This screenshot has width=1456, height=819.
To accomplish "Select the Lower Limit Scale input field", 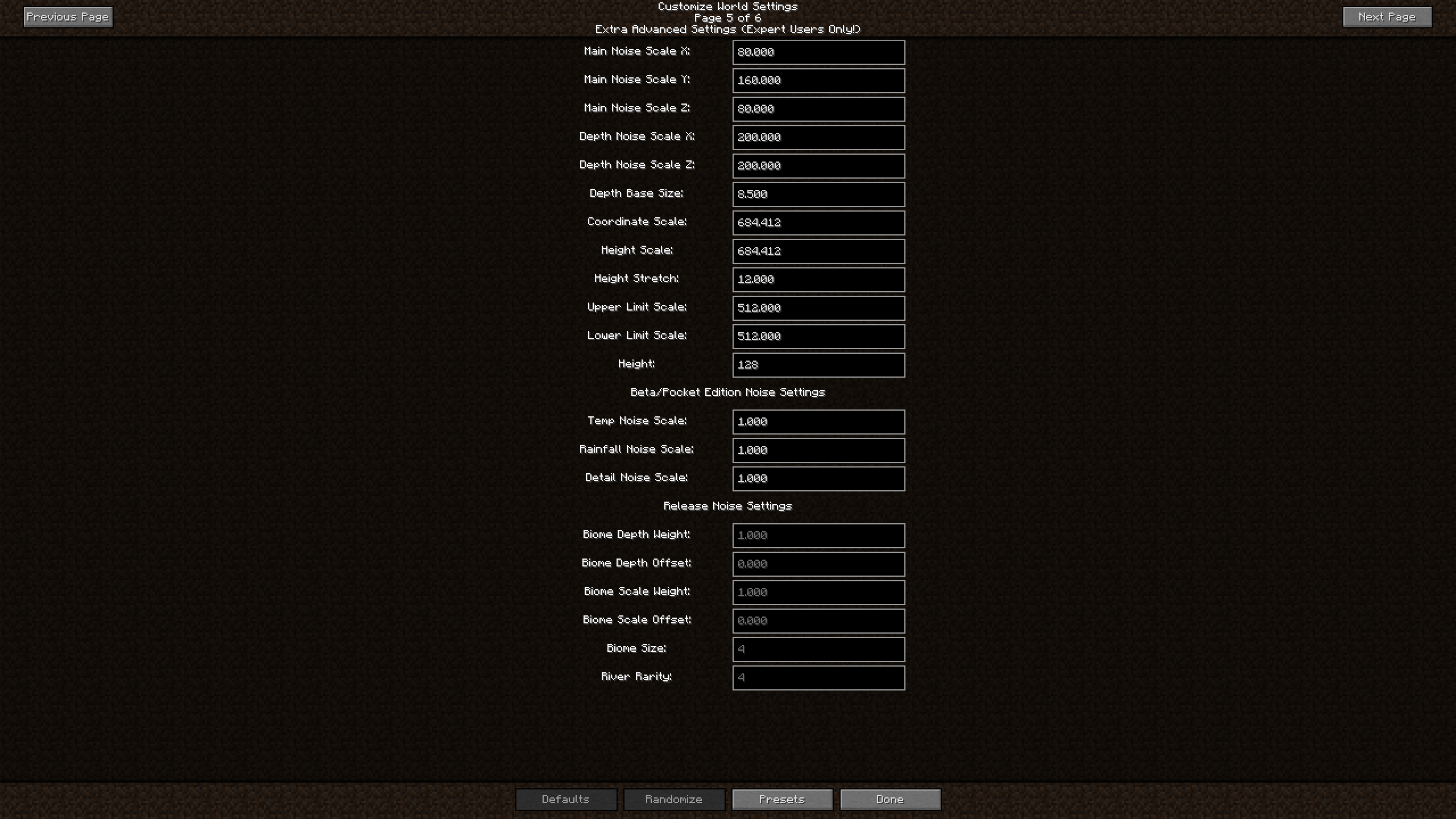I will click(818, 336).
